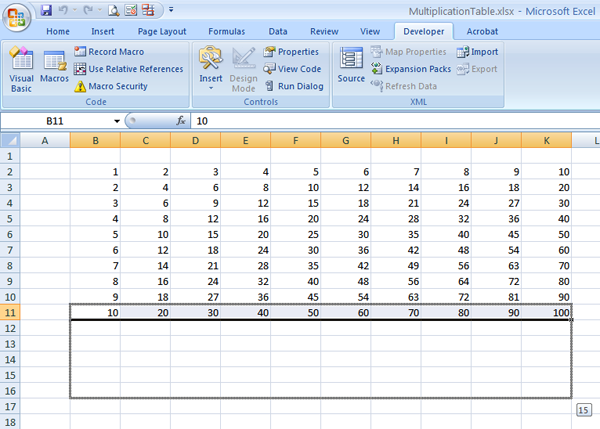Select row 17 header

click(x=10, y=406)
